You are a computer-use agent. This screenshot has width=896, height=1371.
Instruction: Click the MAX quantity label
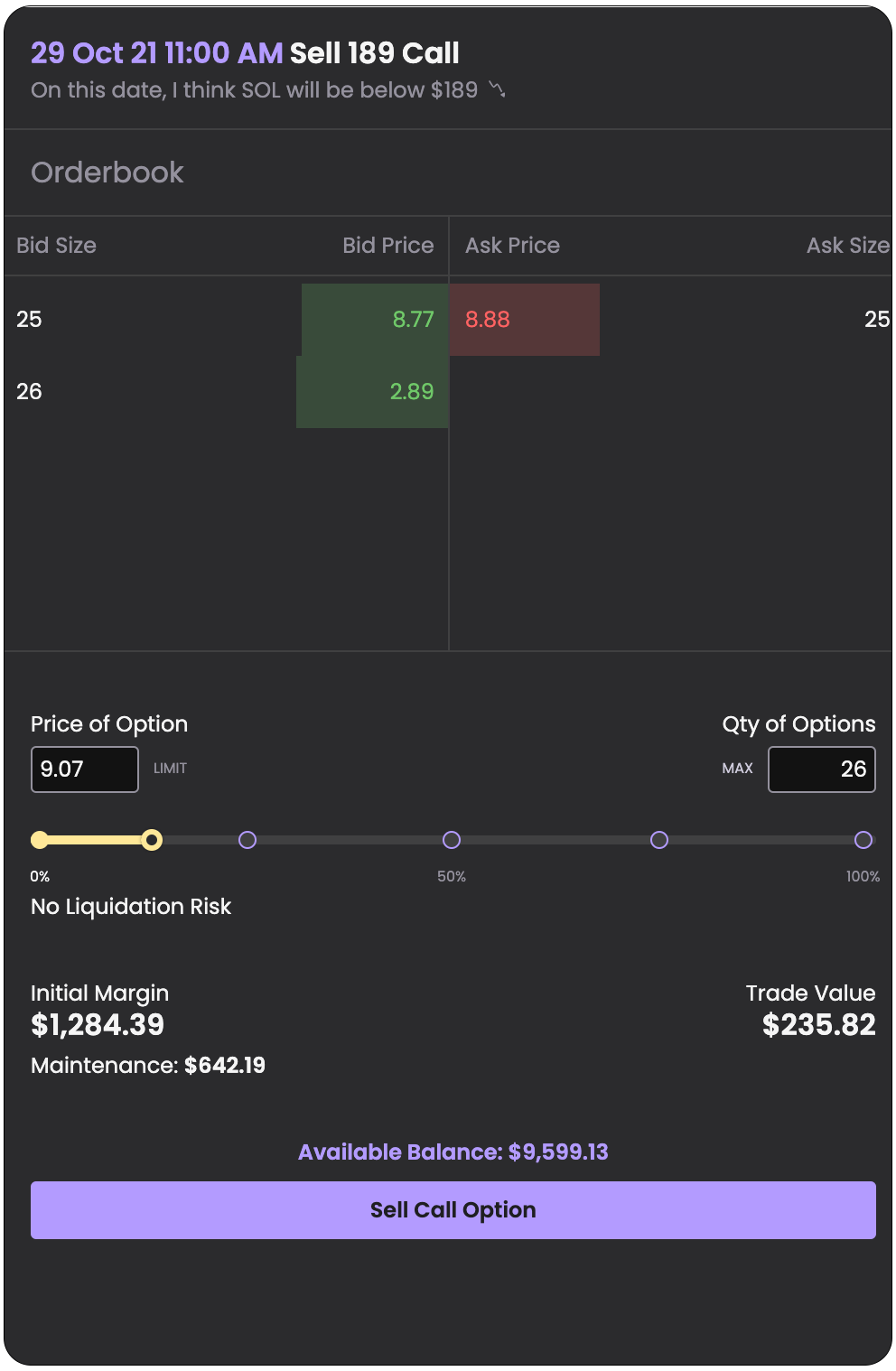click(737, 769)
